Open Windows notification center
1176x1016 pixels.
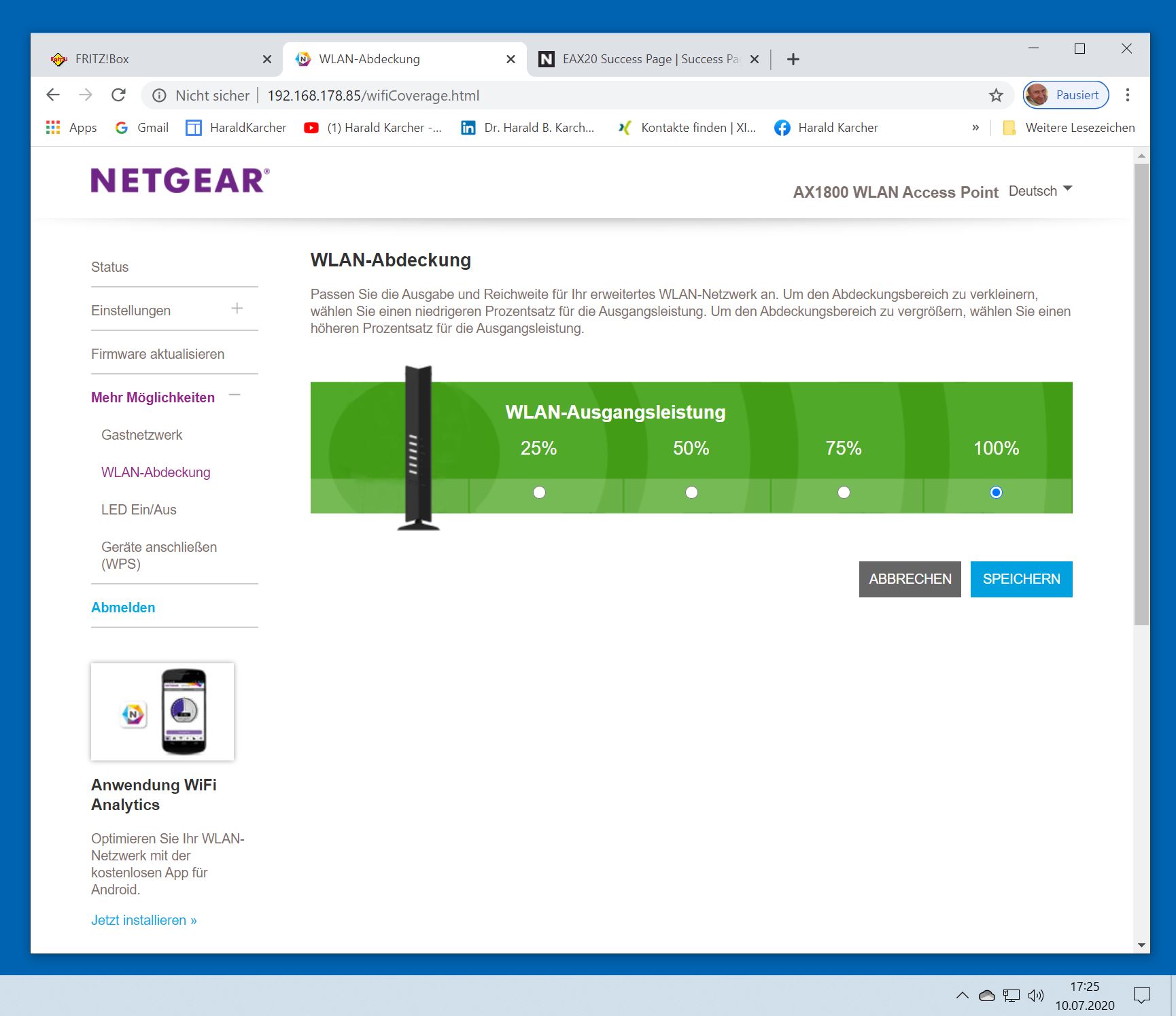(x=1142, y=996)
